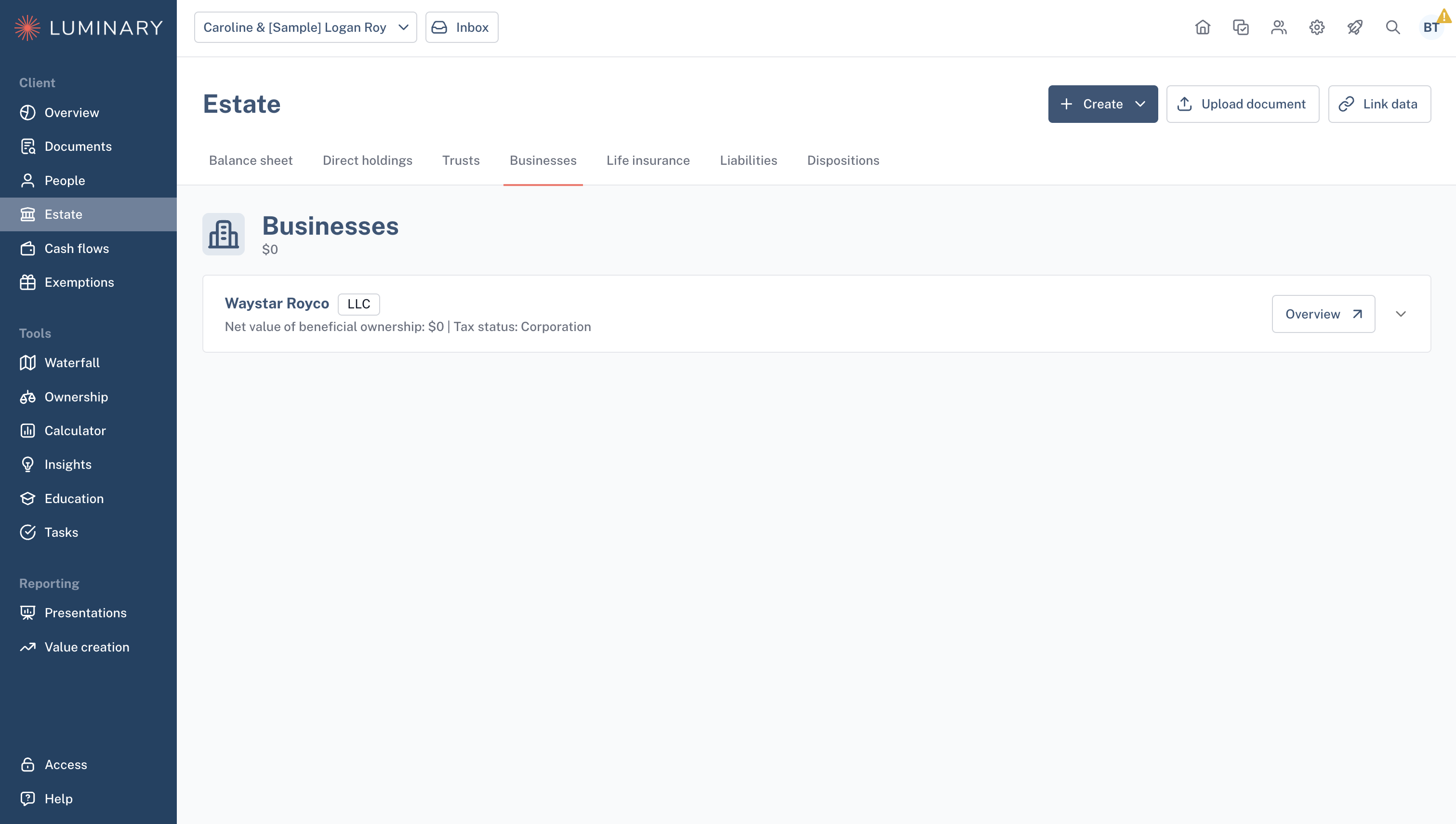Click the LLC badge on Waystar Royco
The height and width of the screenshot is (824, 1456).
(x=358, y=304)
